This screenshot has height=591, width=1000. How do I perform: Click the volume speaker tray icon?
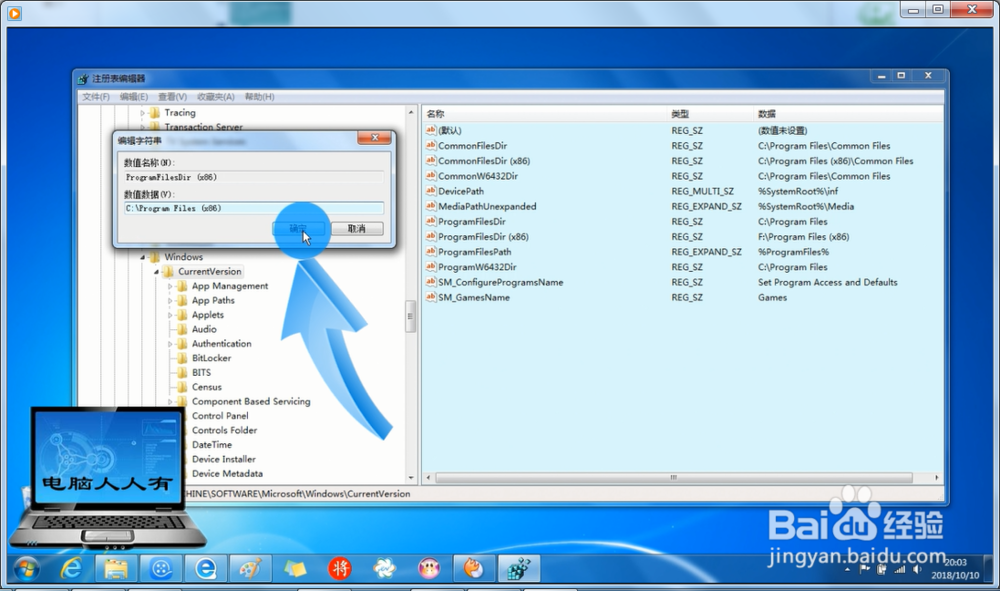917,569
